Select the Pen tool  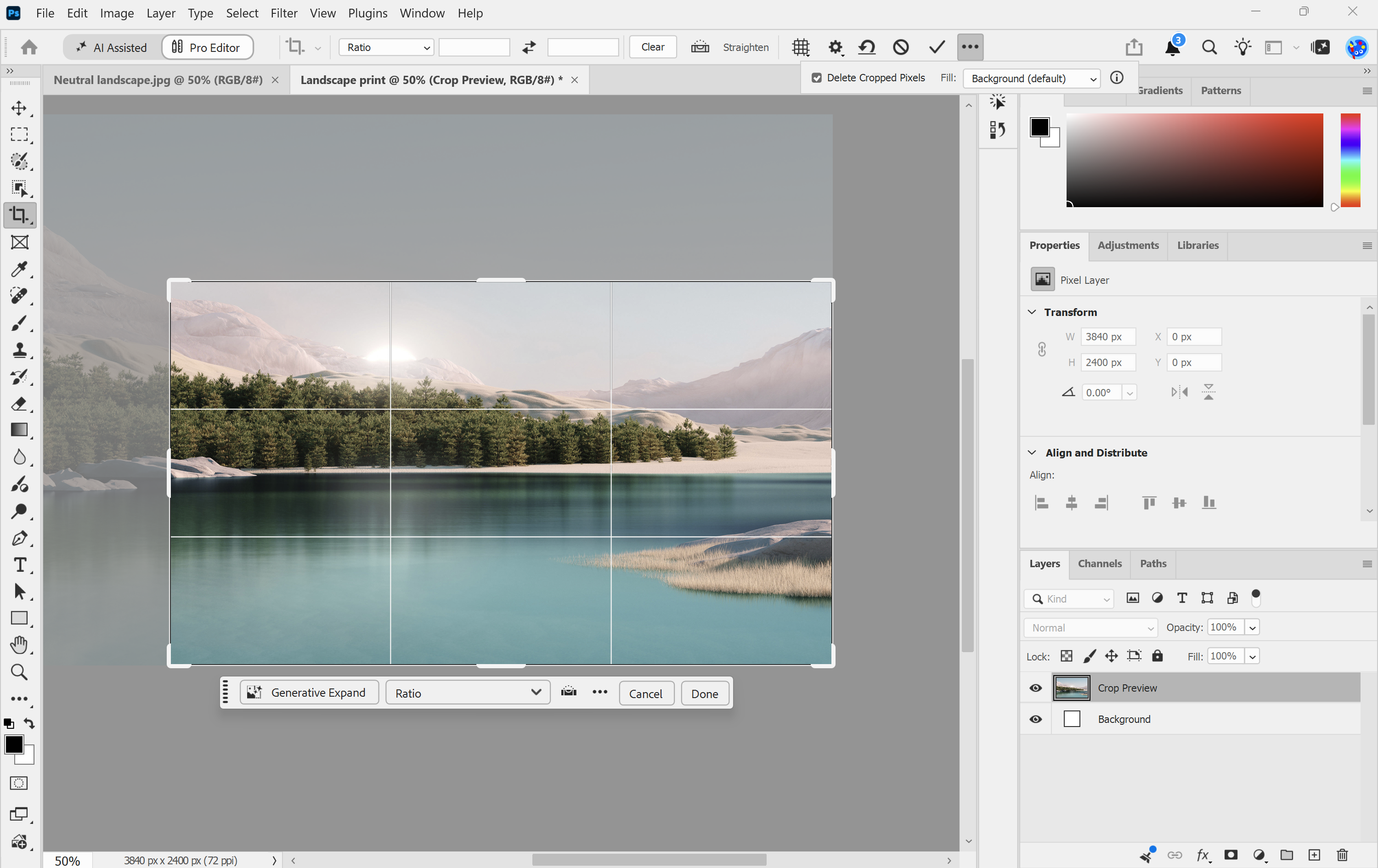[x=19, y=538]
